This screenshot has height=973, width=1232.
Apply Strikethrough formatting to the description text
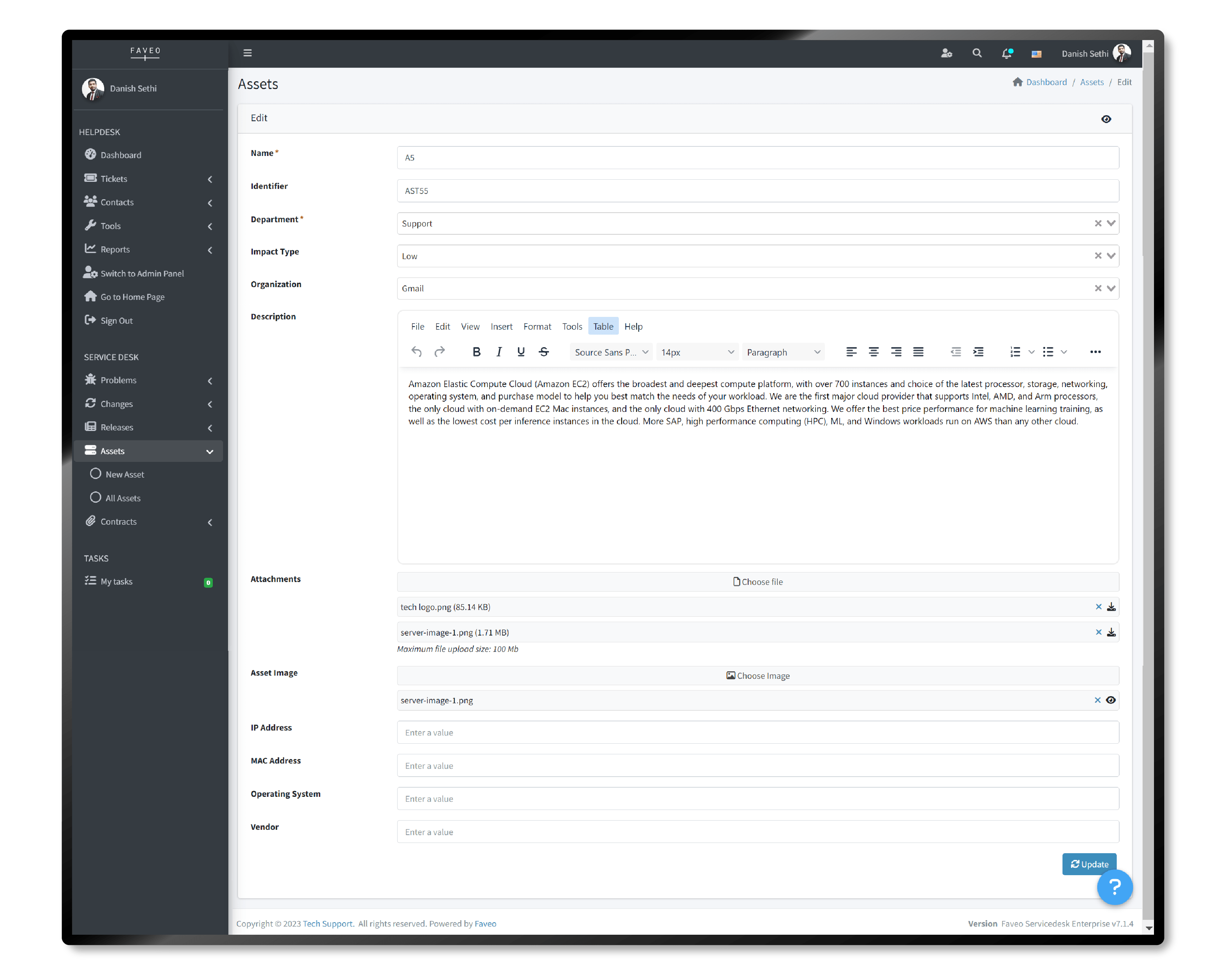(x=544, y=352)
